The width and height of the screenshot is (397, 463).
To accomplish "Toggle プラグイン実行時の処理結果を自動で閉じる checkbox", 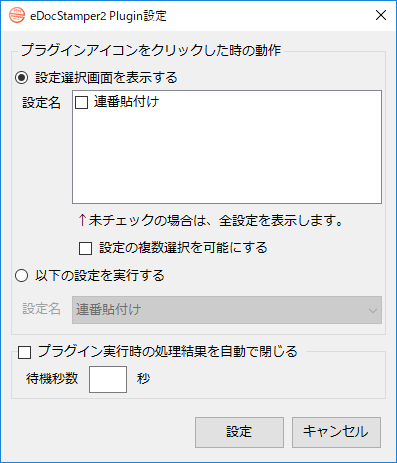I will tap(25, 352).
